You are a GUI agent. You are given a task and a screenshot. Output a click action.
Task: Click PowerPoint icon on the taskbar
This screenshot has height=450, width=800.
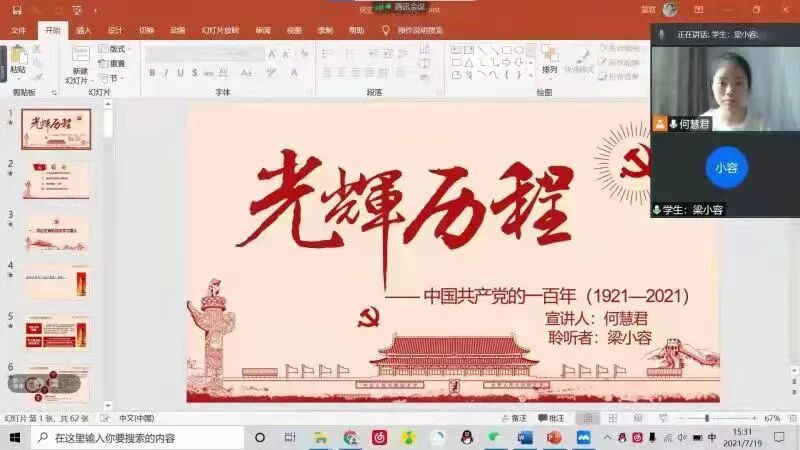[554, 438]
